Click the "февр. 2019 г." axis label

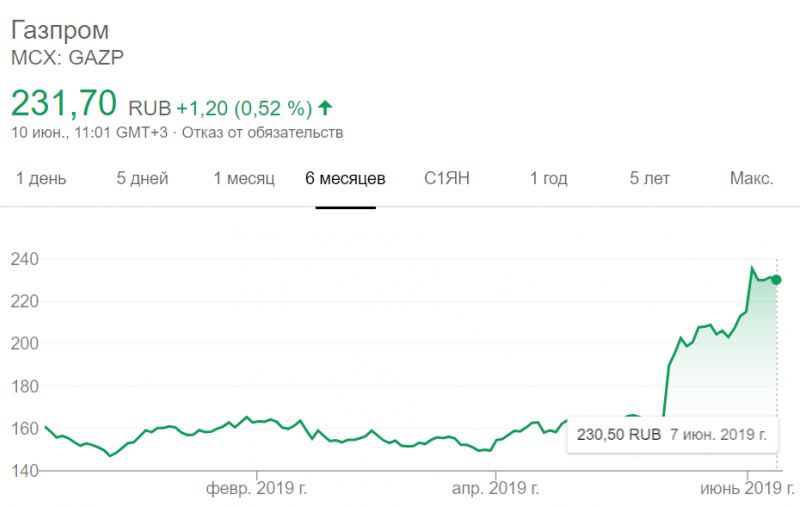257,489
